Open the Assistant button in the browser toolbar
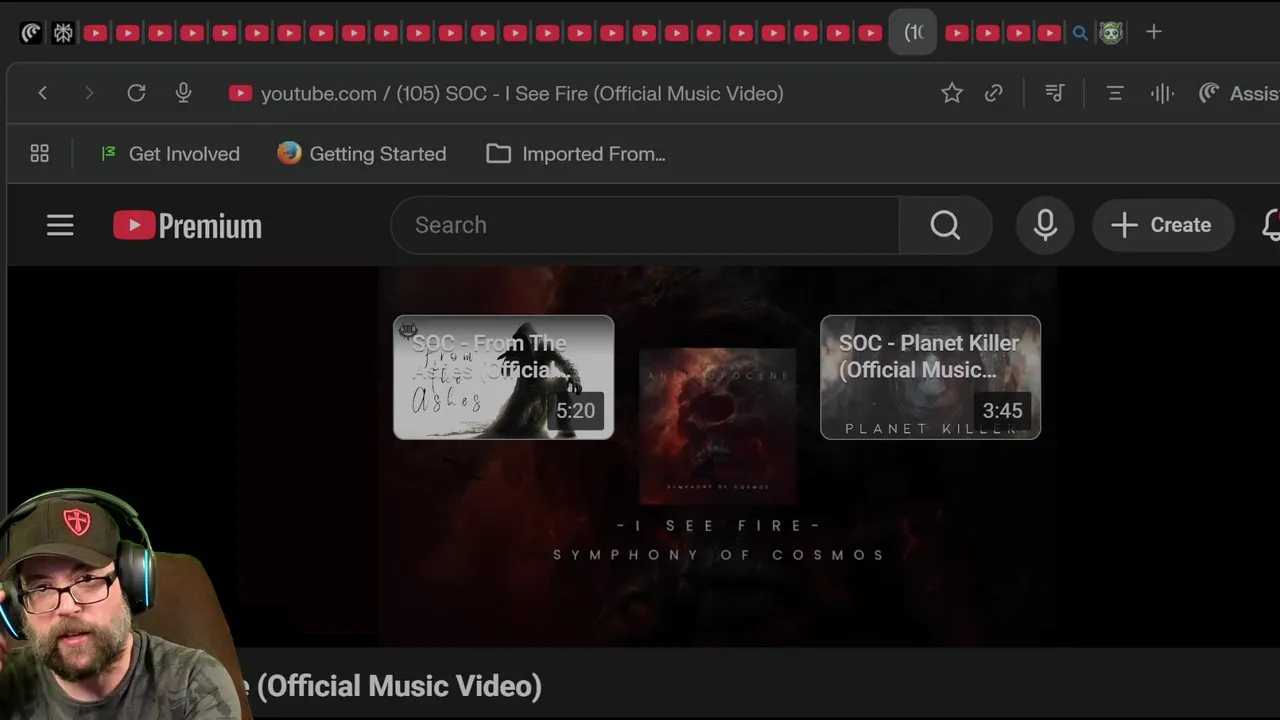The image size is (1280, 720). [1239, 93]
